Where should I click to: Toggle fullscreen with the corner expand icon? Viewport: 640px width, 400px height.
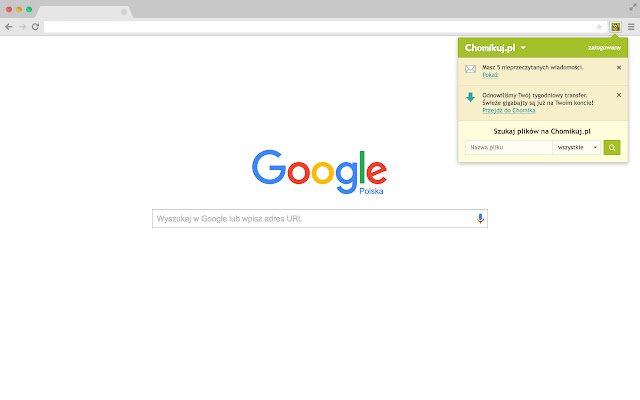pos(633,7)
